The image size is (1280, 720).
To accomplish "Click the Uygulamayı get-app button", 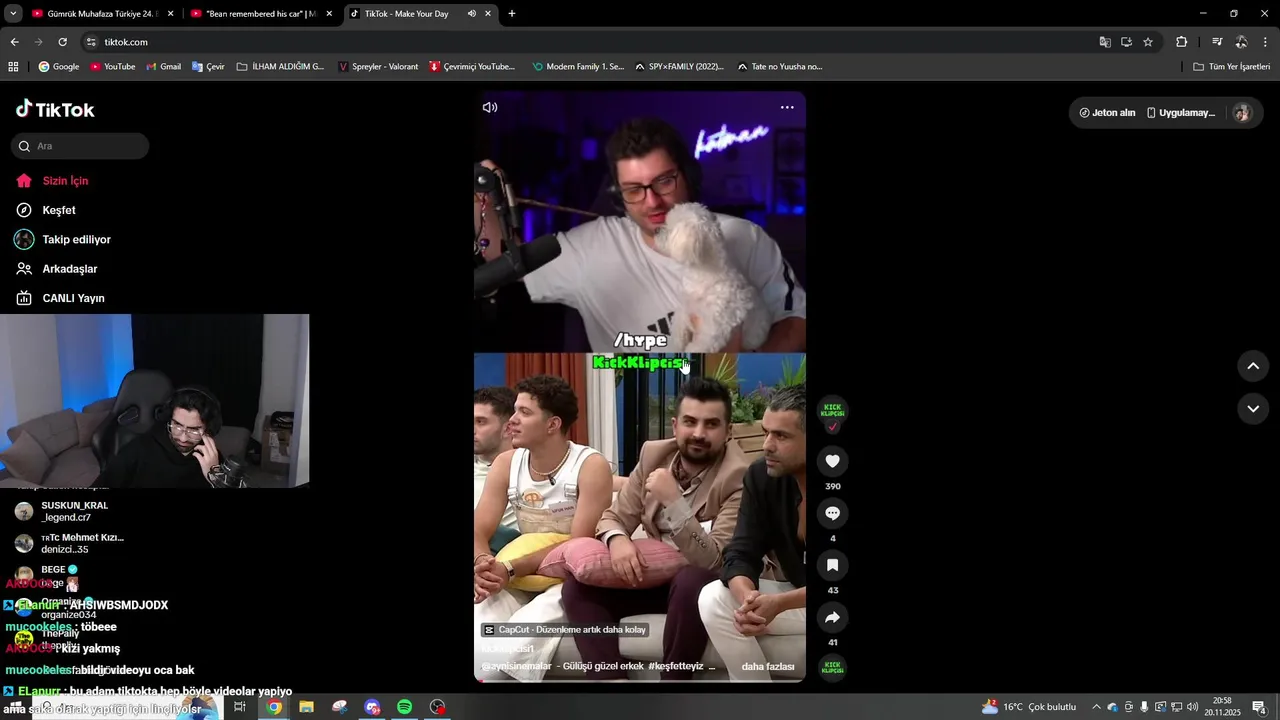I will click(1181, 113).
